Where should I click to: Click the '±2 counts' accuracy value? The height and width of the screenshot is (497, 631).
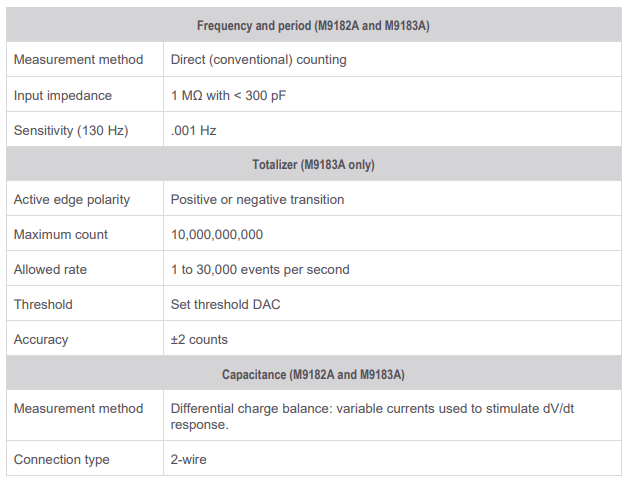(199, 339)
